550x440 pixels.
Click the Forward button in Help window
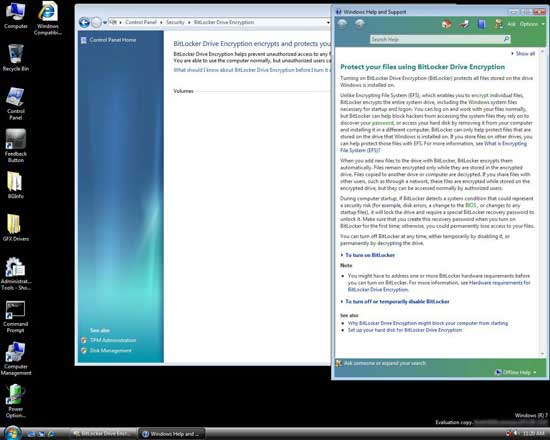[x=359, y=24]
